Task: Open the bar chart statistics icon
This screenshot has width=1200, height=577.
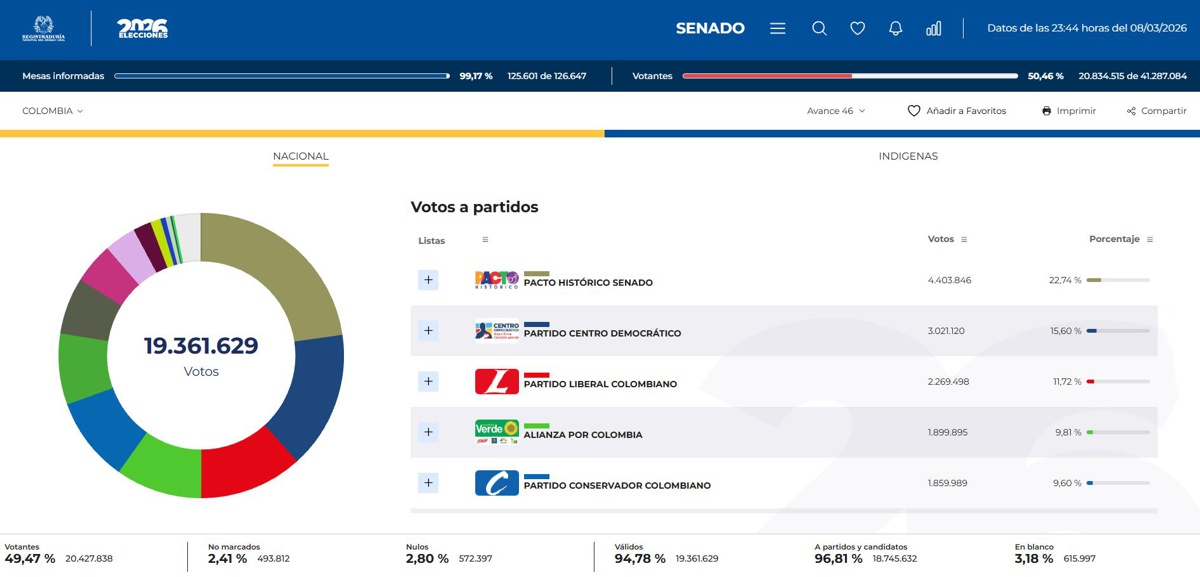Action: click(x=933, y=29)
